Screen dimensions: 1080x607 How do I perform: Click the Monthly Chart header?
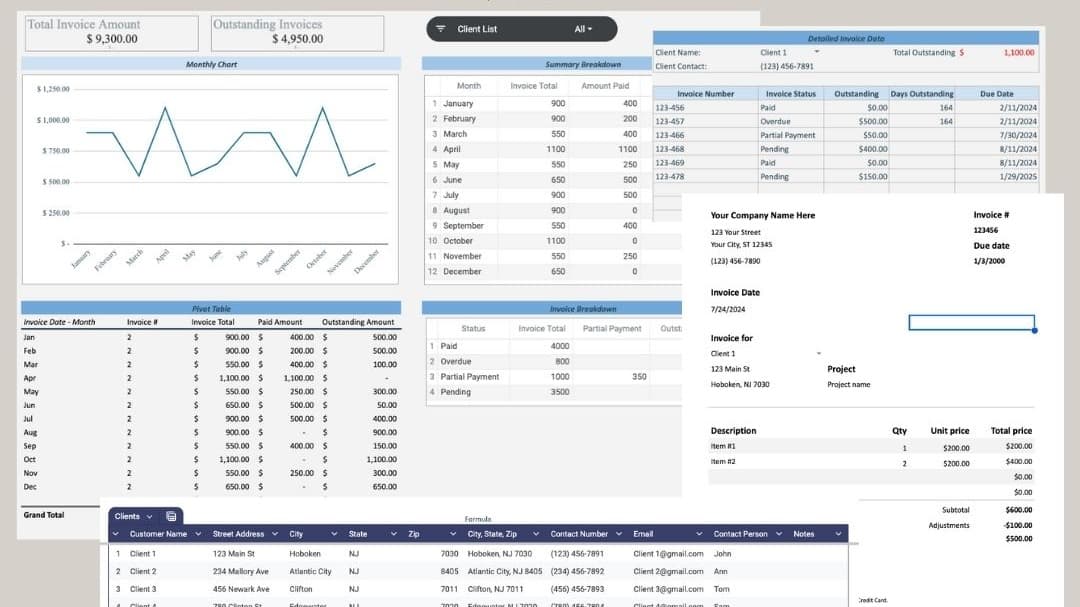pos(211,64)
